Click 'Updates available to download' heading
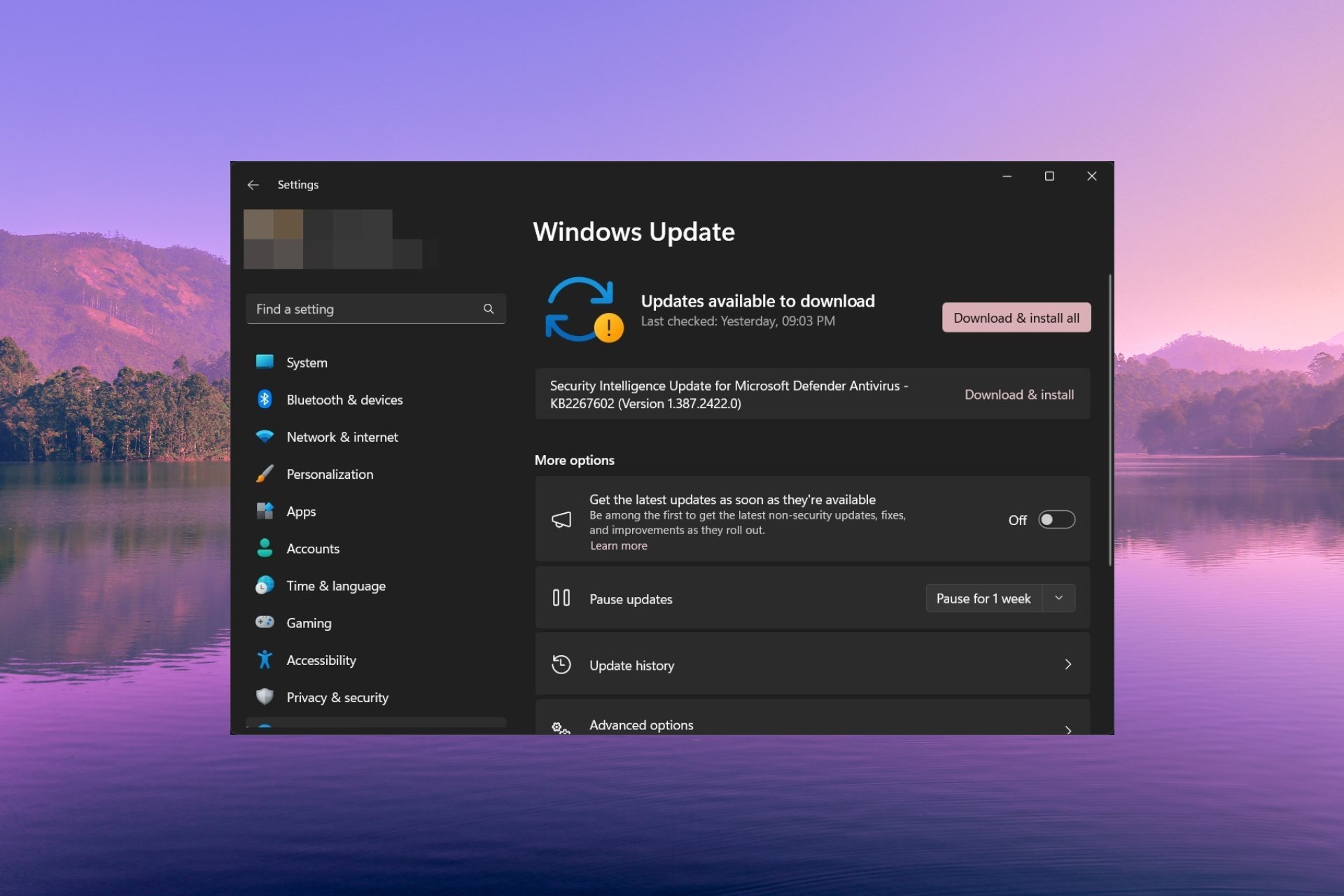The width and height of the screenshot is (1344, 896). [757, 301]
